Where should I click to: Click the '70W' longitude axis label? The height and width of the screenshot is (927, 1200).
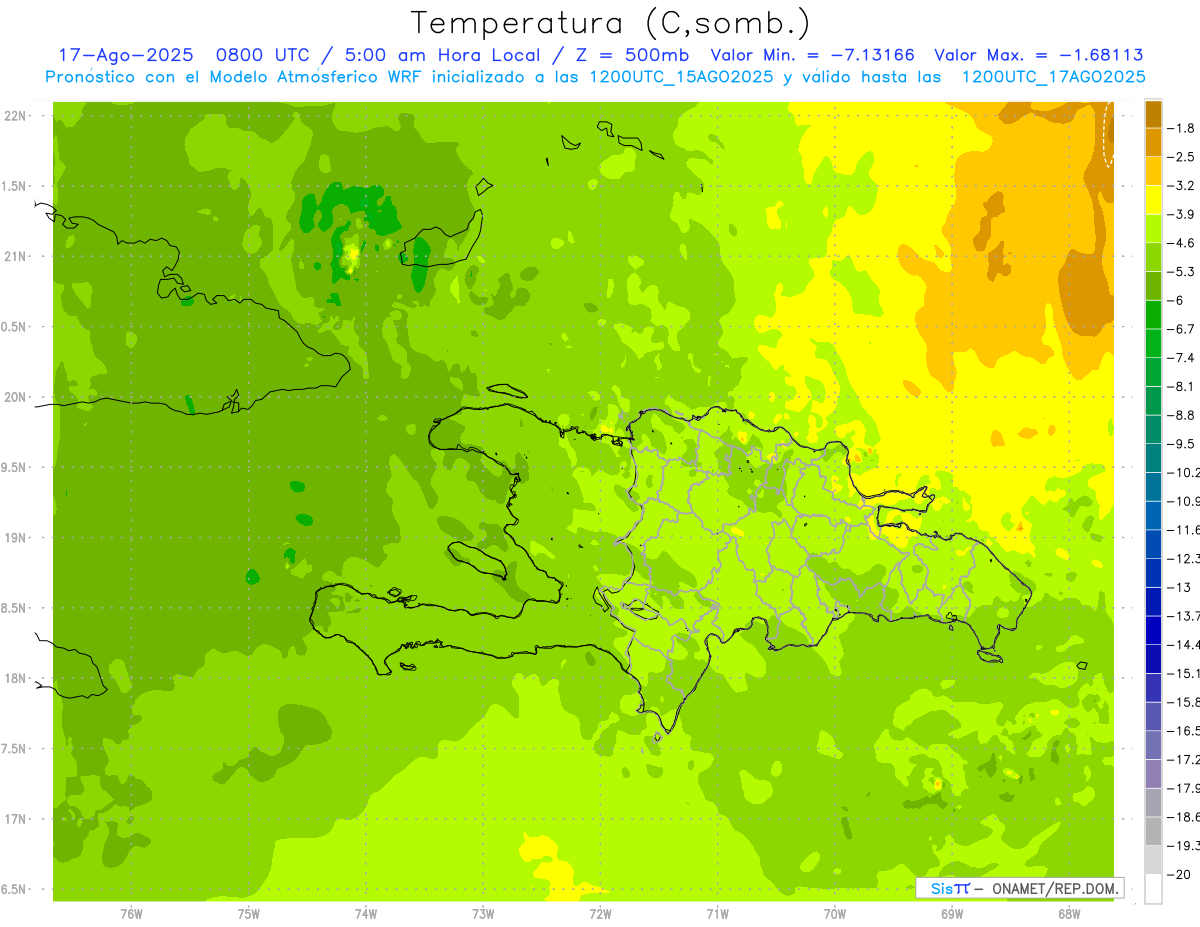835,913
